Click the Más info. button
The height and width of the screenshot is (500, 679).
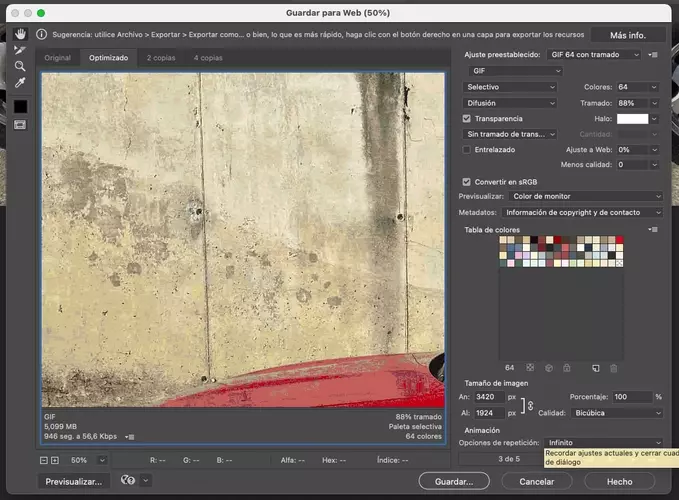(x=628, y=35)
